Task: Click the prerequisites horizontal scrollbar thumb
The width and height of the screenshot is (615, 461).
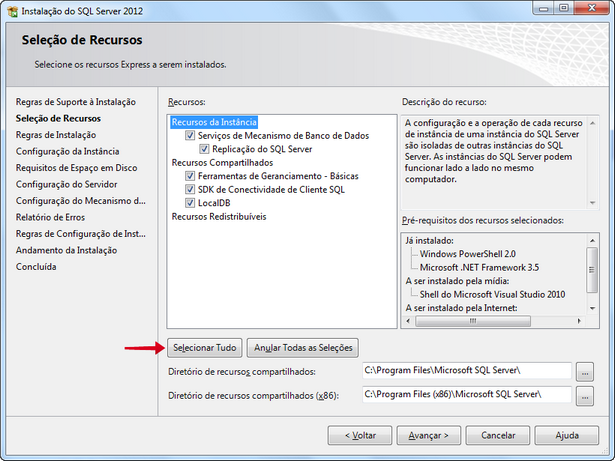Action: (x=473, y=321)
